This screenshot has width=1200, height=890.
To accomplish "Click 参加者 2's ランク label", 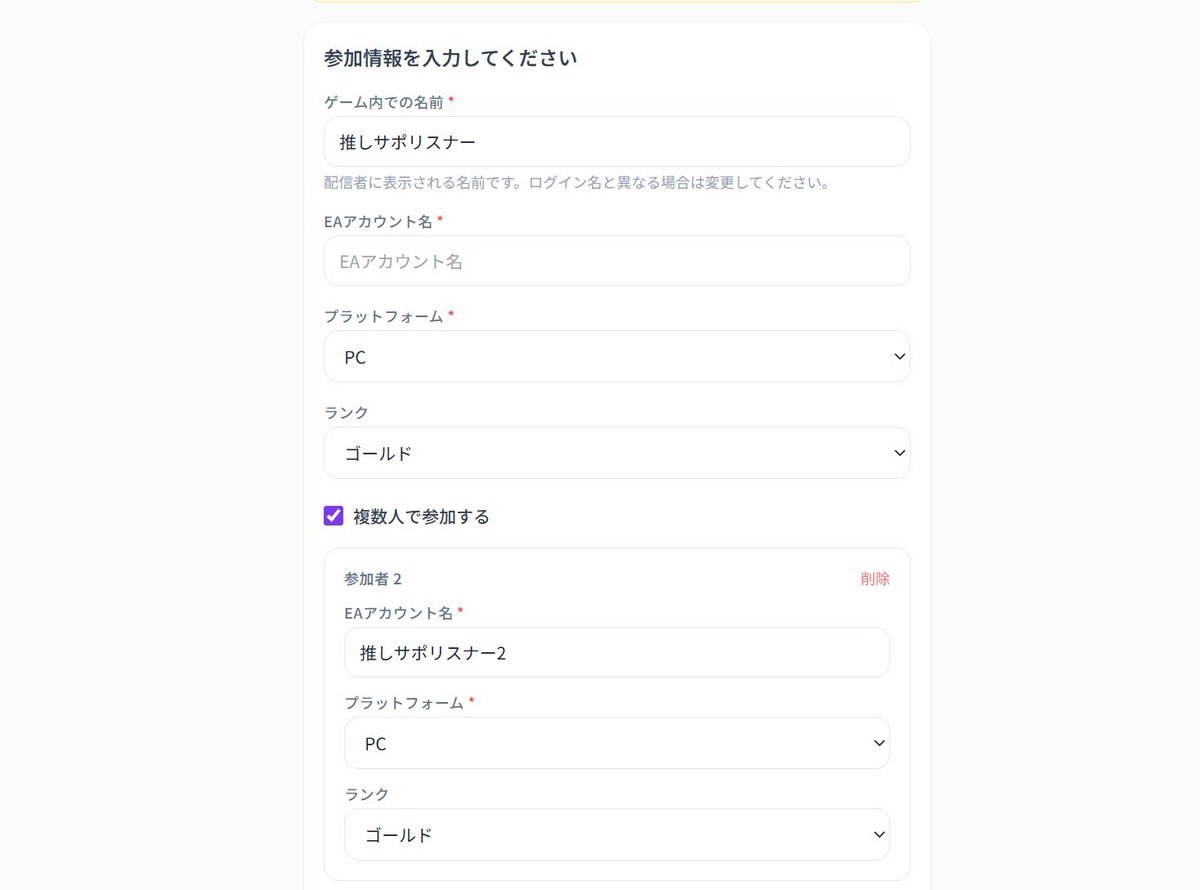I will click(365, 794).
